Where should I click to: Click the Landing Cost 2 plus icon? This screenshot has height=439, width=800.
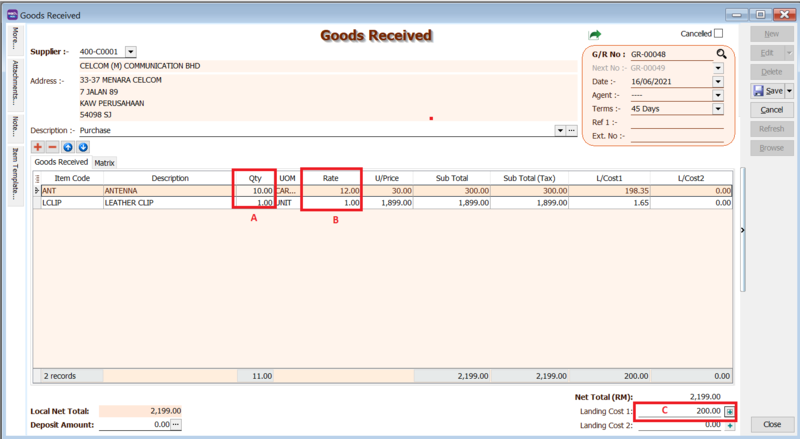click(x=730, y=425)
